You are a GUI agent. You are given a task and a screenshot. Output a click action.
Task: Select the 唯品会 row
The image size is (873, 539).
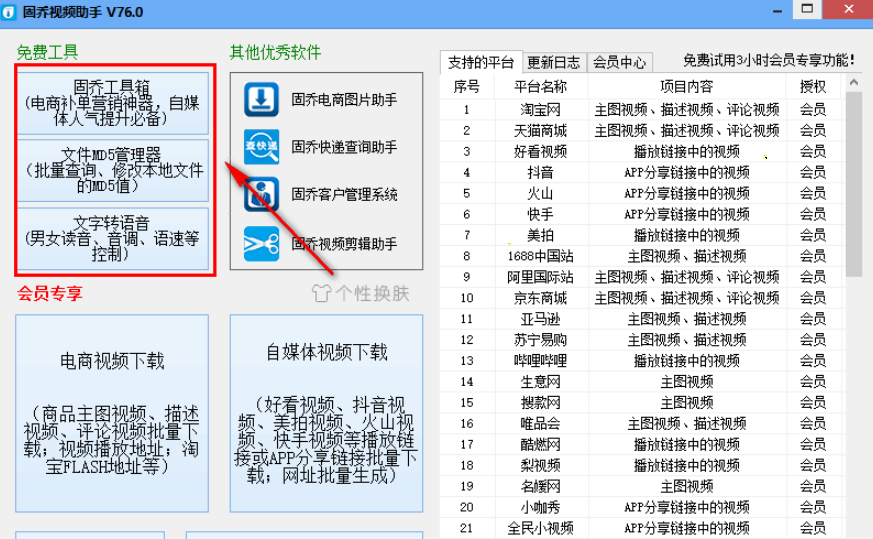coord(642,424)
